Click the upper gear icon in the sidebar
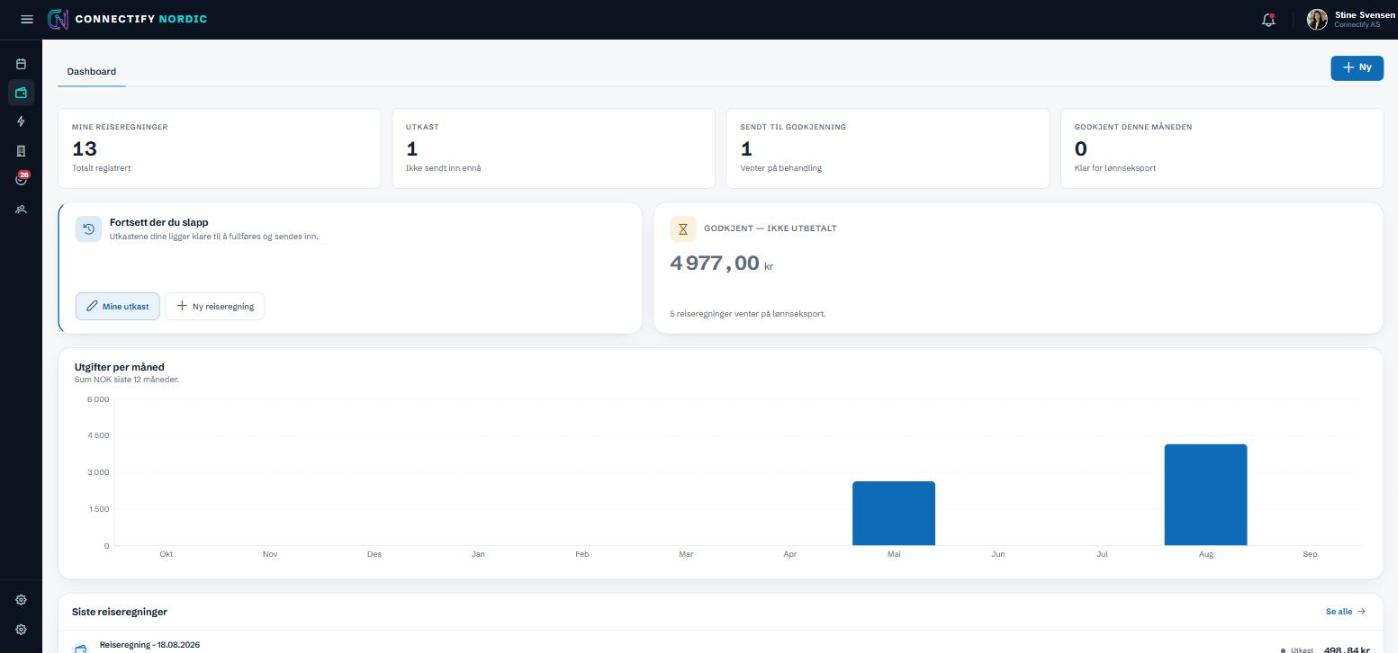 click(21, 600)
